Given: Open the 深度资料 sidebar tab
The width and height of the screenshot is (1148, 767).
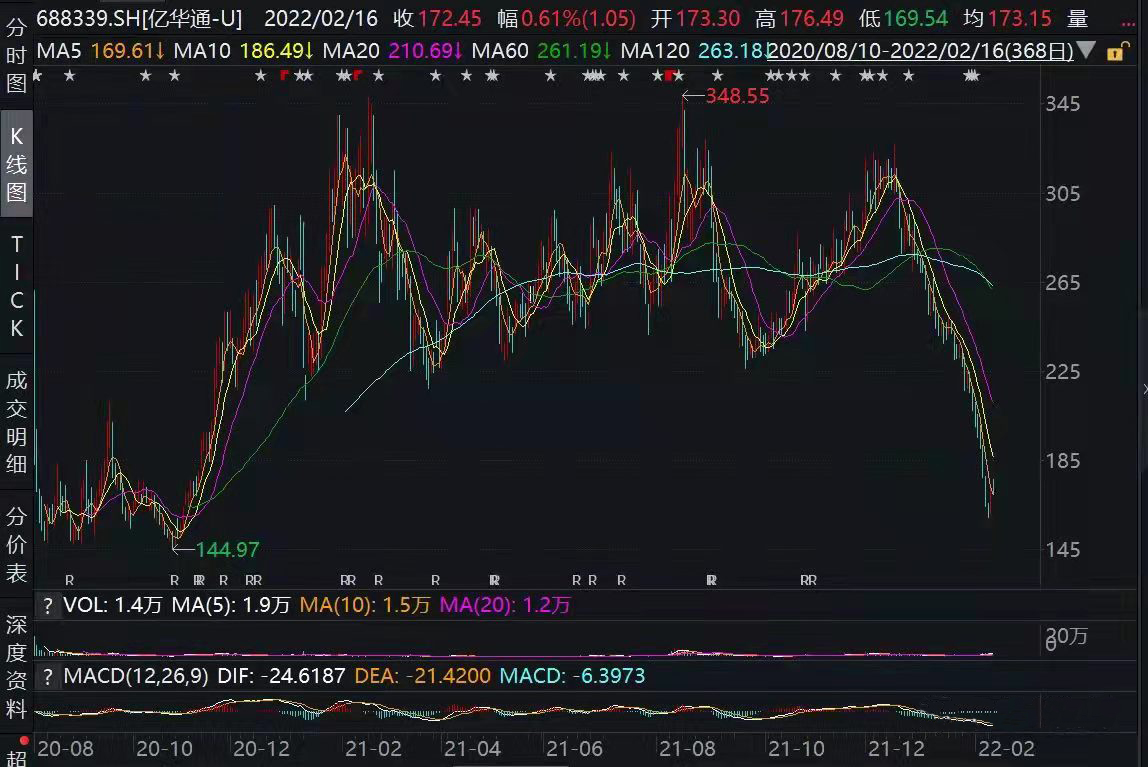Looking at the screenshot, I should tap(16, 667).
